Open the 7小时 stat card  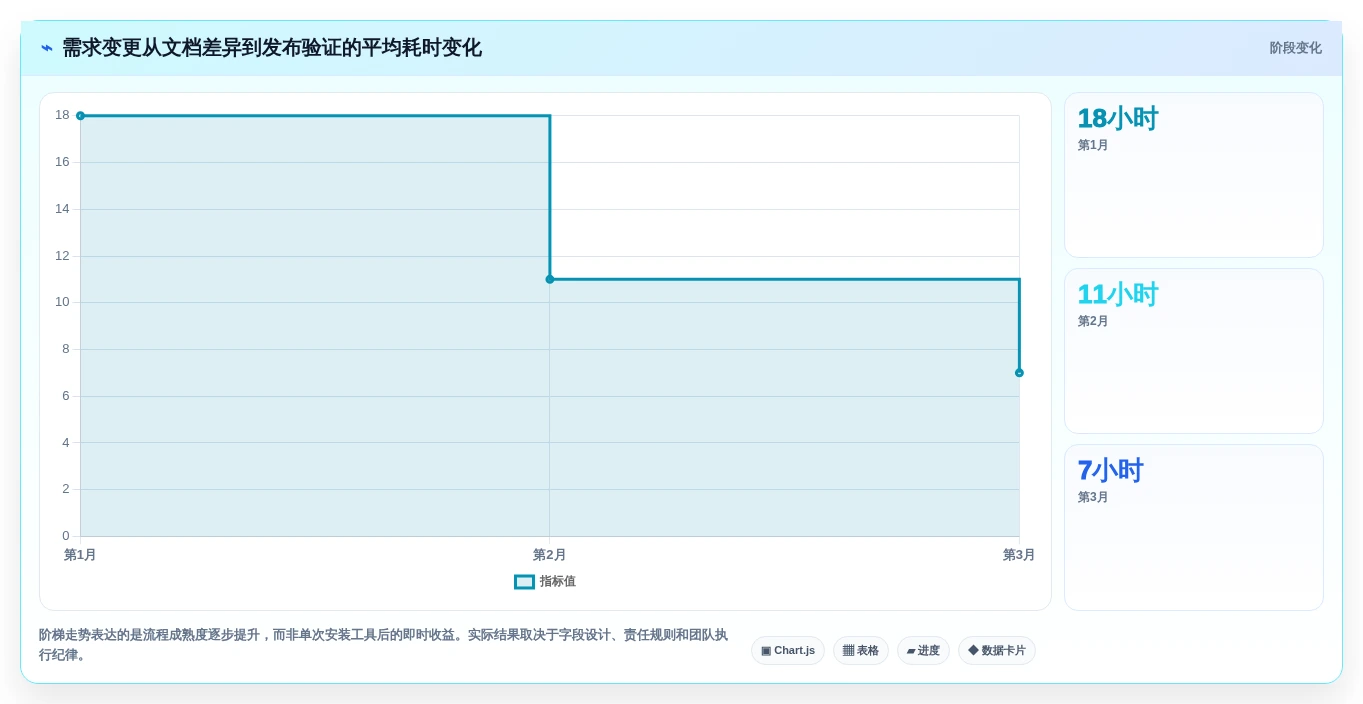pyautogui.click(x=1194, y=527)
